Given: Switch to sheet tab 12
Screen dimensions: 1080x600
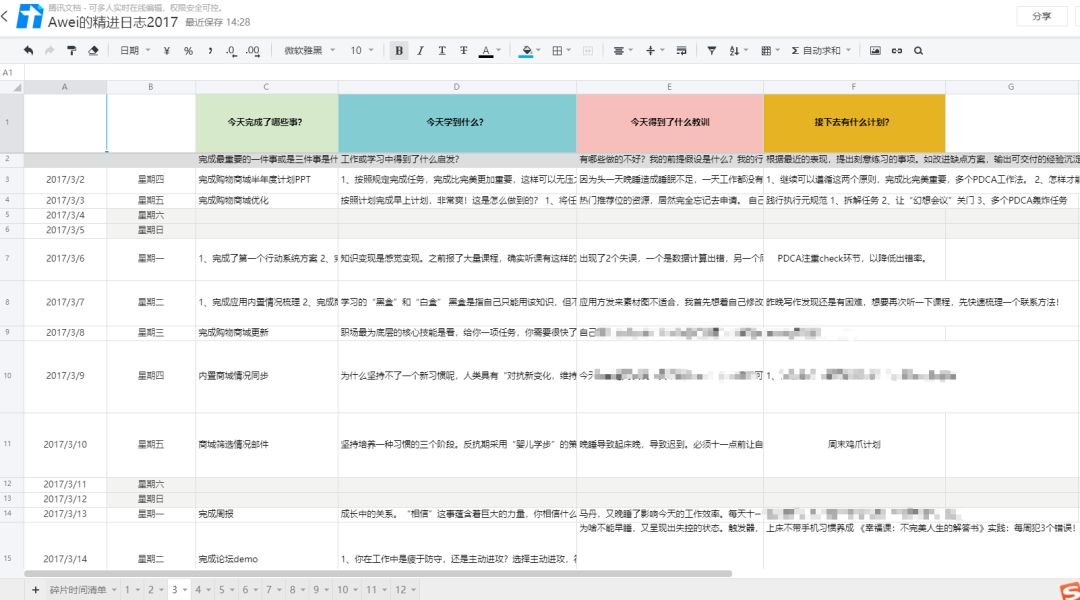Looking at the screenshot, I should (400, 590).
